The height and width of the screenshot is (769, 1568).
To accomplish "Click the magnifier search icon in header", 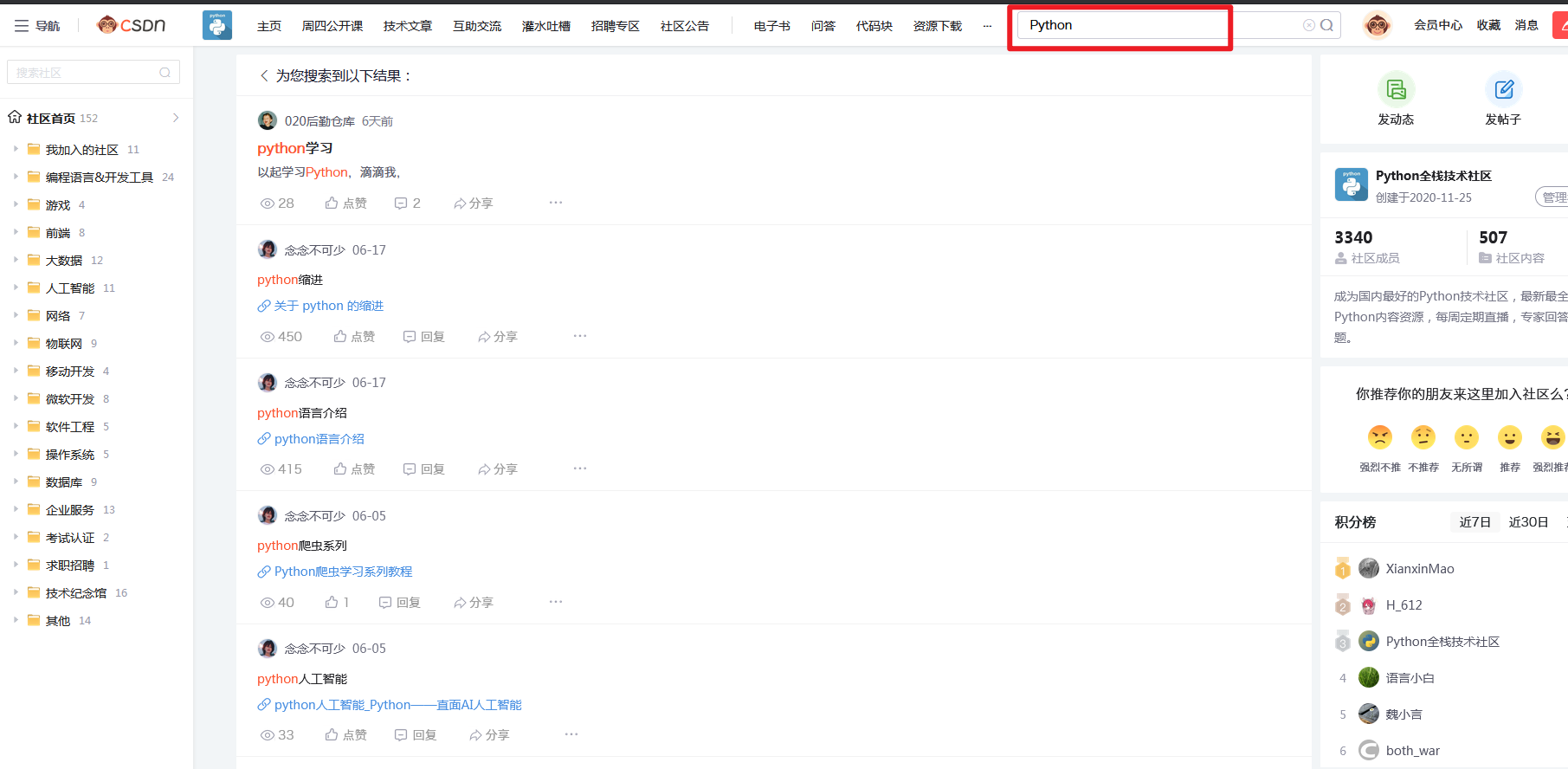I will tap(1326, 25).
